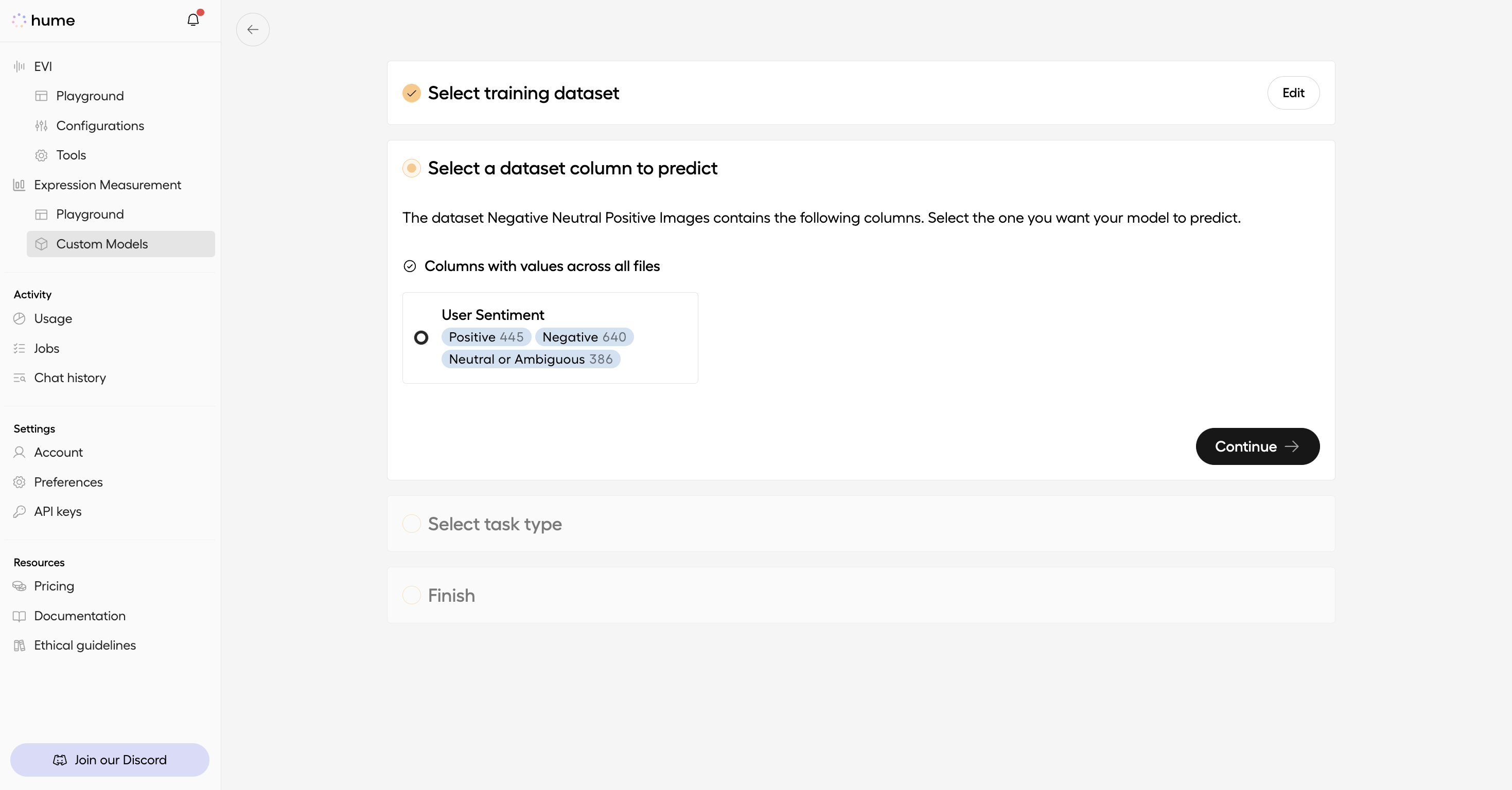1512x790 pixels.
Task: Click the Select task type radio circle
Action: tap(412, 524)
